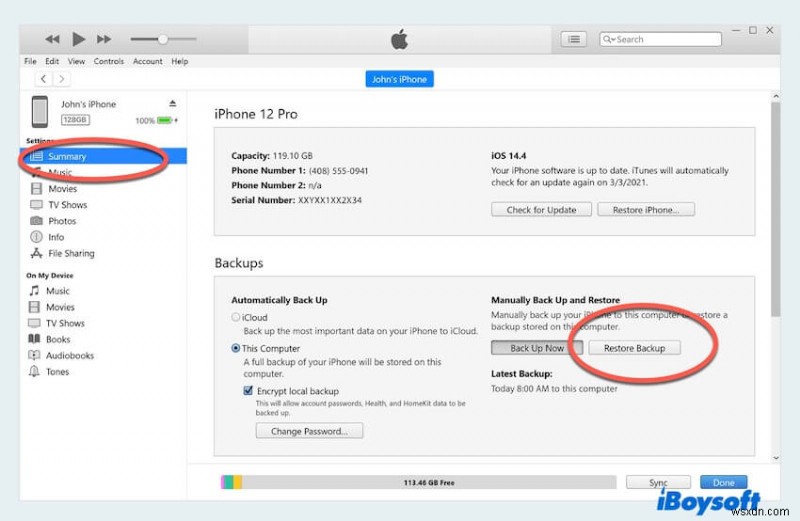Click in the Search field
Viewport: 800px width, 521px height.
click(x=660, y=39)
